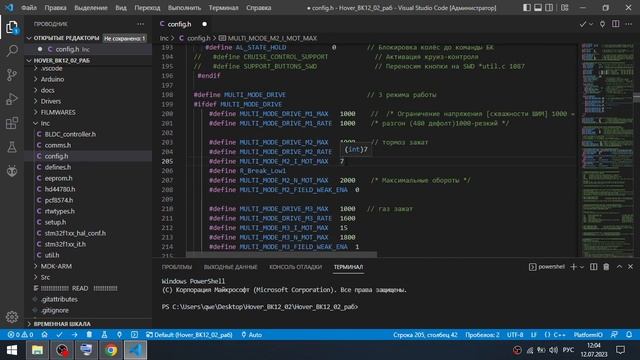The image size is (640, 360).
Task: Click PlatformIO Test flask icon in status bar
Action: tap(104, 335)
